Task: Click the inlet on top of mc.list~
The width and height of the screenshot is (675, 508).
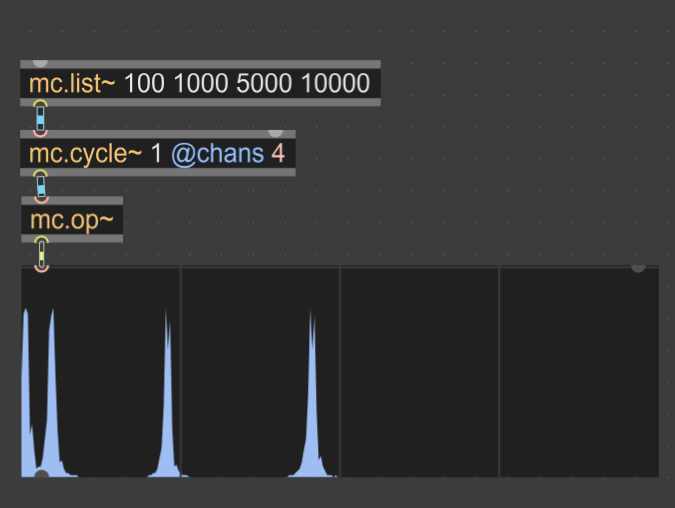Action: coord(40,63)
